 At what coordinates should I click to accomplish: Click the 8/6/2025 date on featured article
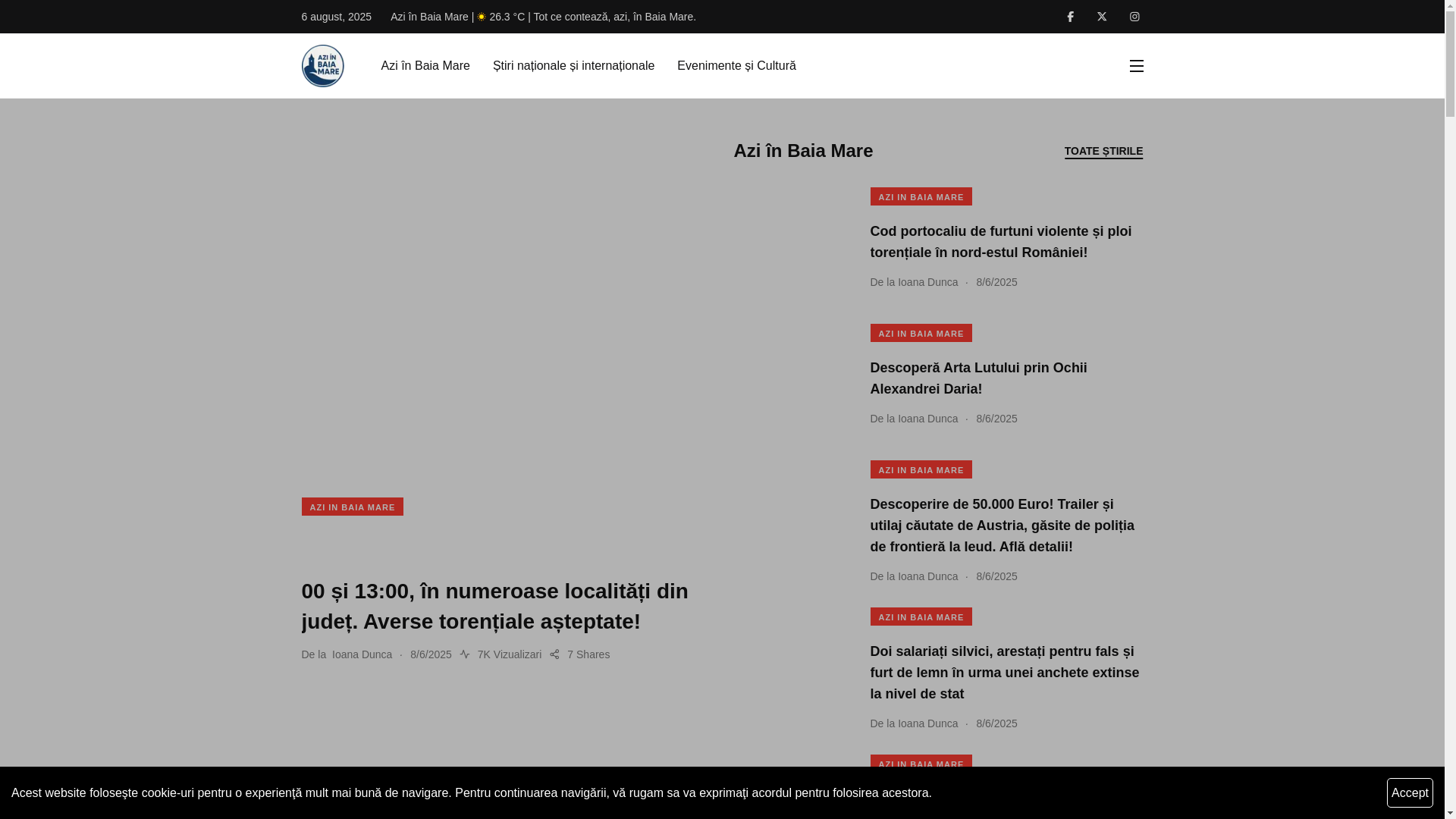pos(431,654)
